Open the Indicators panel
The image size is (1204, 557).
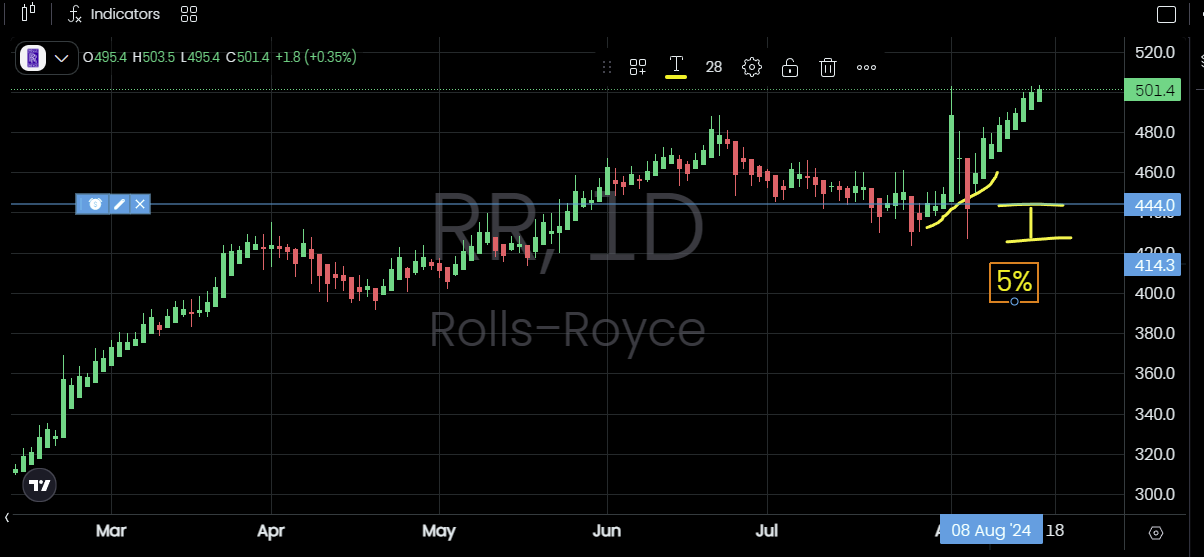click(113, 14)
